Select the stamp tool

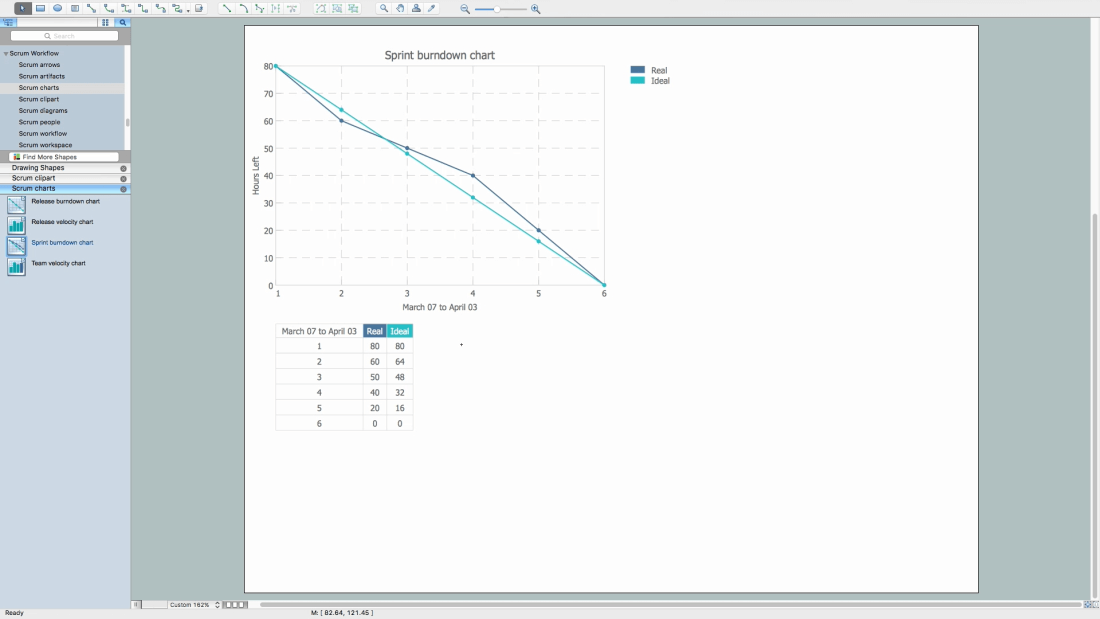point(416,8)
